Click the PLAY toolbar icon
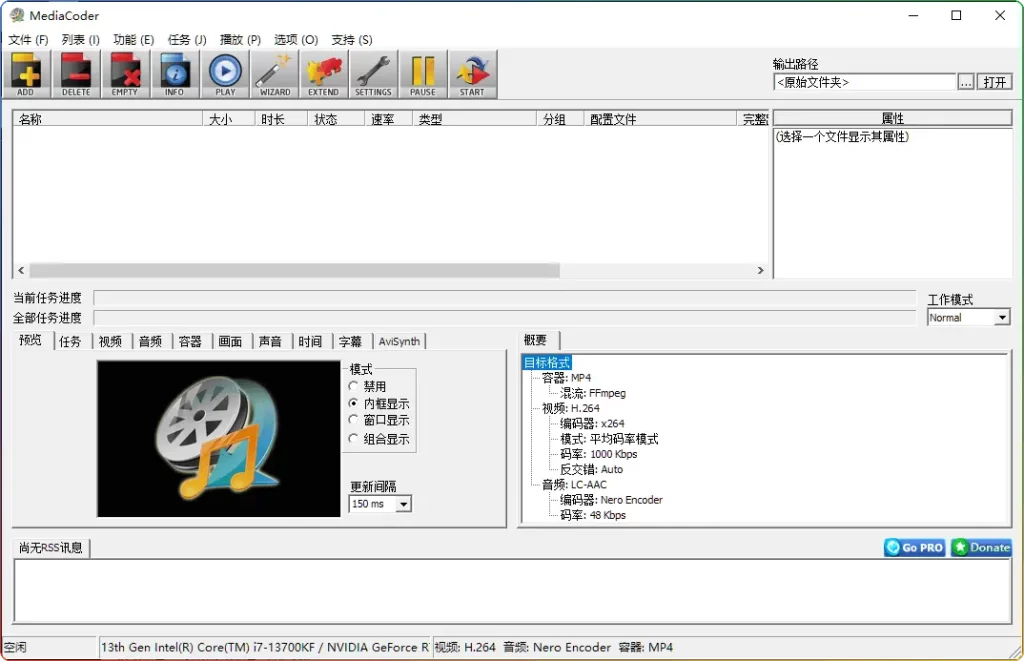This screenshot has height=661, width=1024. (x=225, y=74)
